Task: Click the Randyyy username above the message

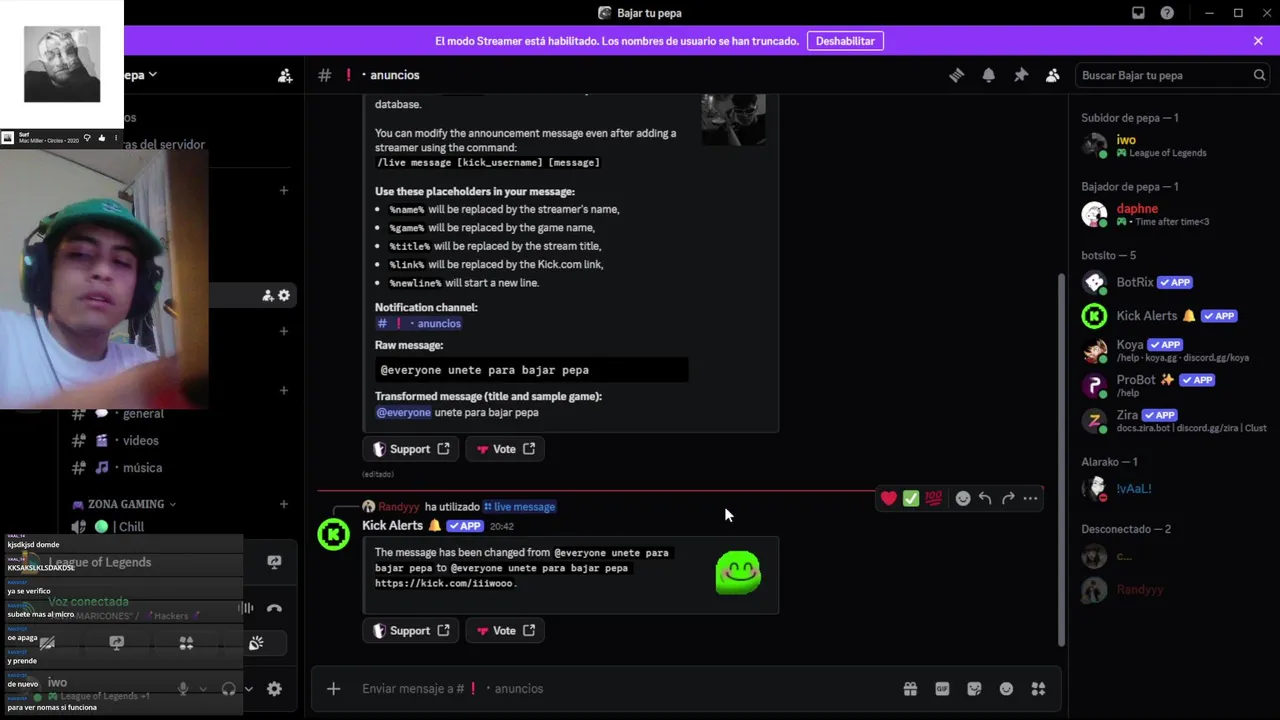Action: (x=398, y=507)
